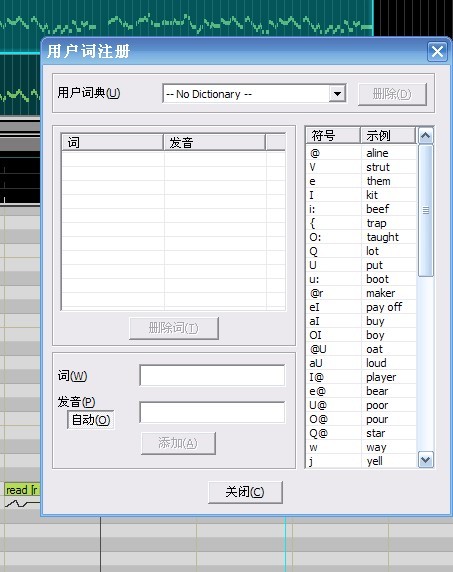Close the 用户词注册 dialog with the X

(x=437, y=52)
